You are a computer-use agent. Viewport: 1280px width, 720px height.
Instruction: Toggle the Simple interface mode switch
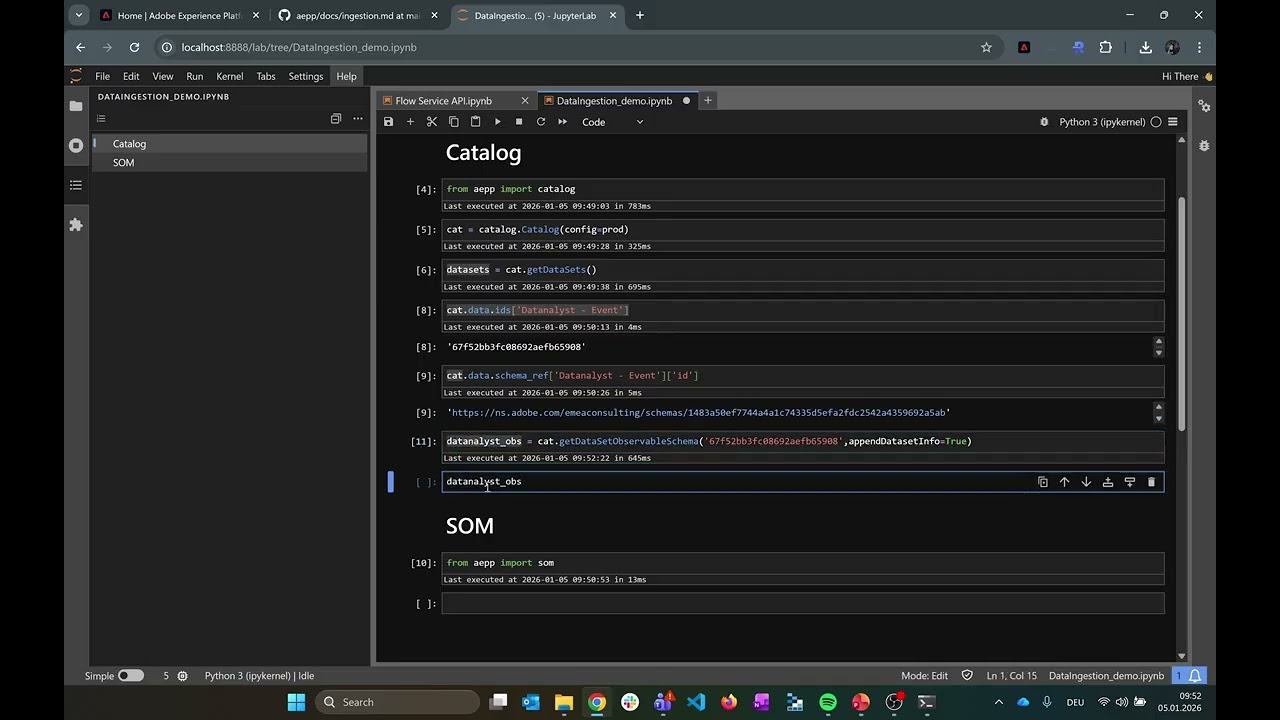131,676
